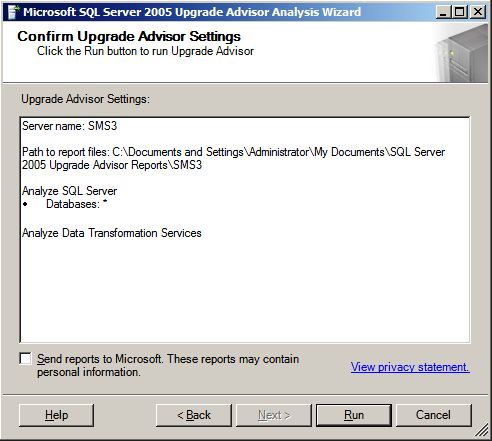Click the server graphic in header

(x=463, y=54)
